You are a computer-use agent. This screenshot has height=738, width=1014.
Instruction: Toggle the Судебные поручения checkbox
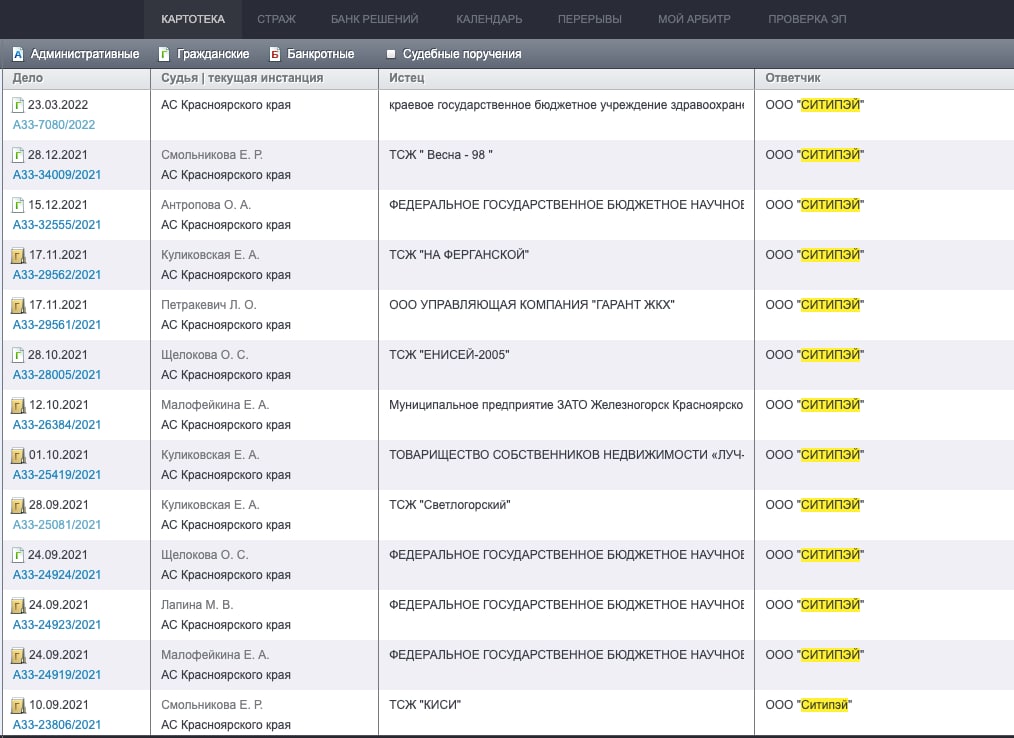coord(391,54)
